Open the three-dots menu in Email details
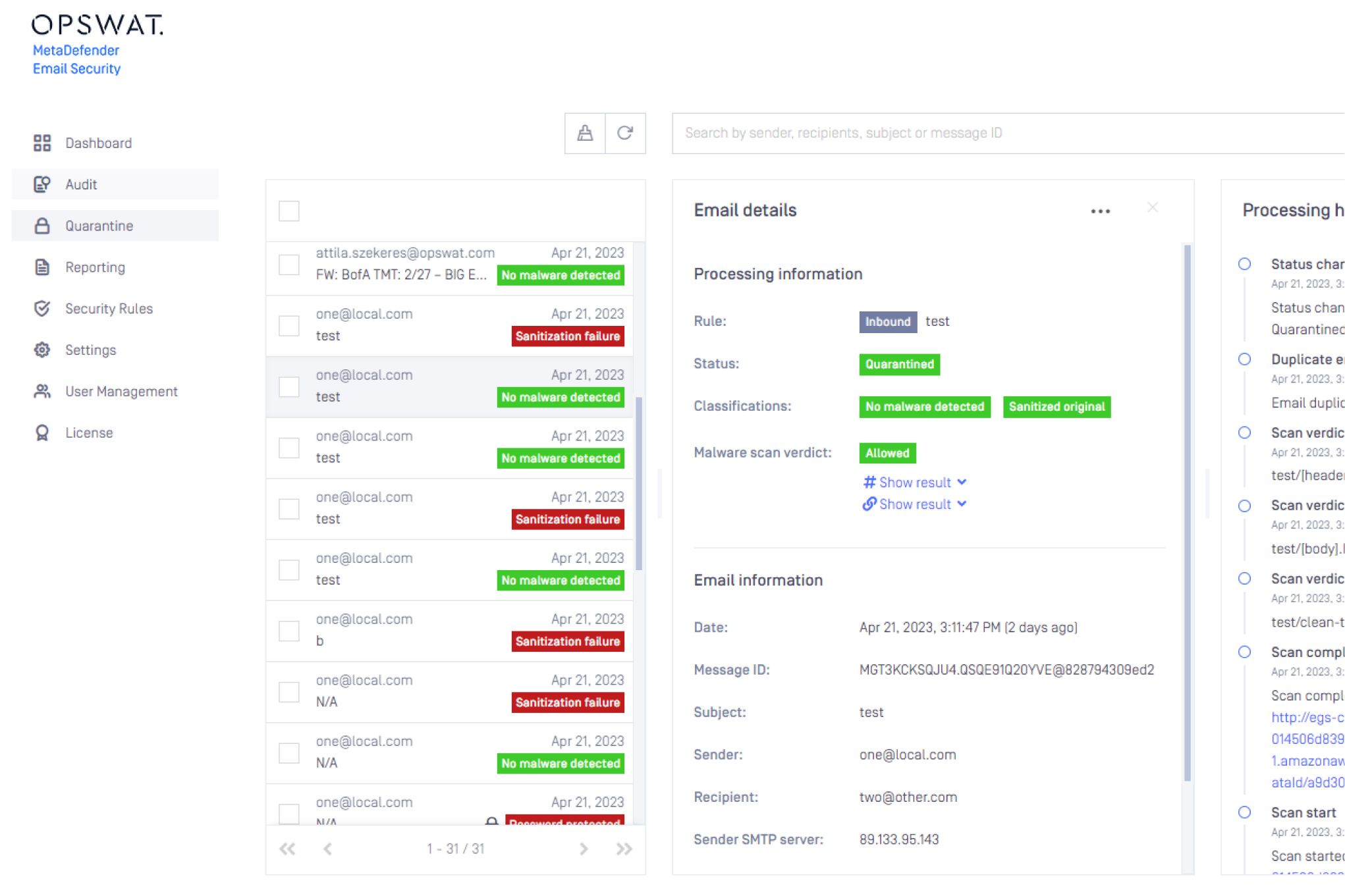This screenshot has width=1345, height=896. pos(1100,211)
